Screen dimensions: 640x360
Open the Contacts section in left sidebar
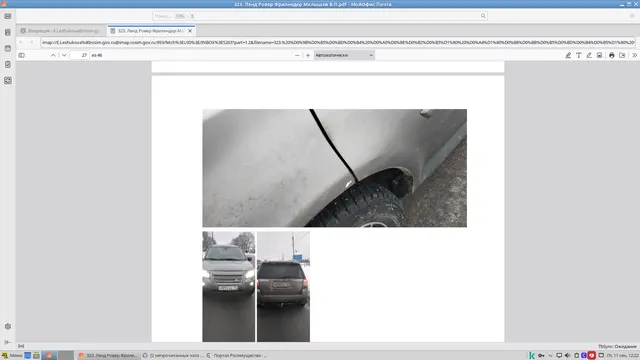pos(8,32)
